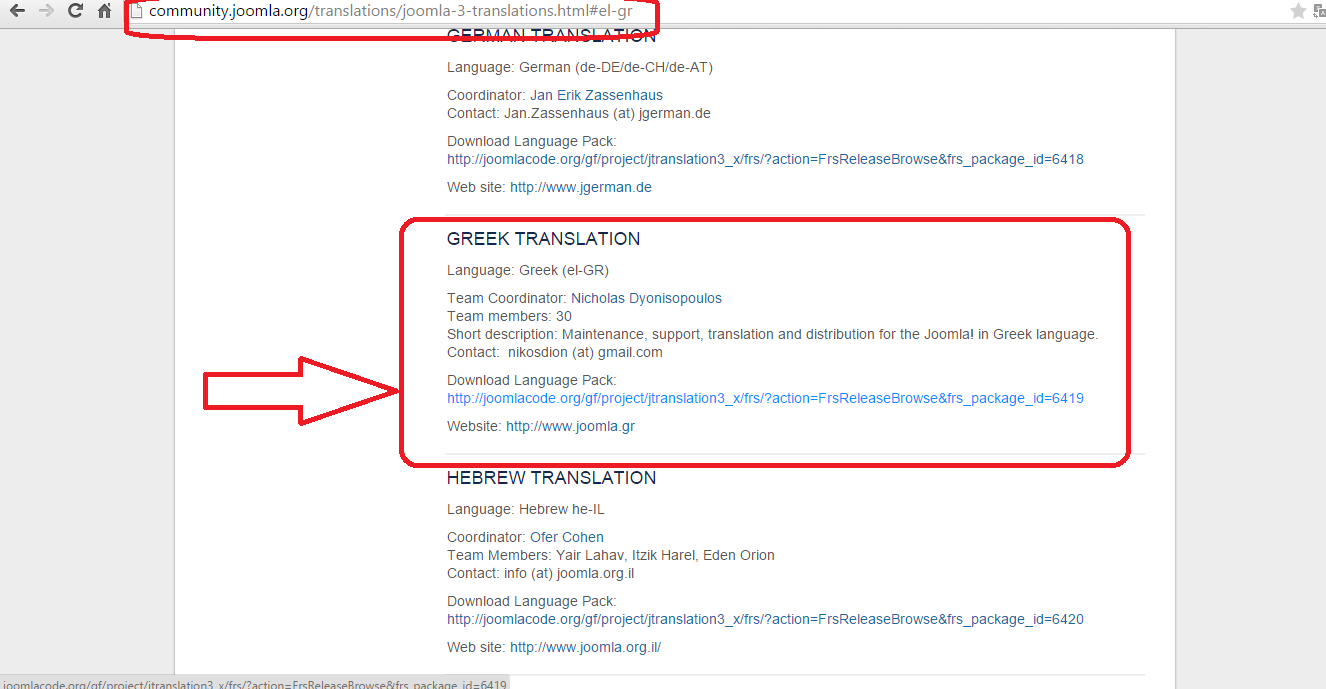Click the contact 'info (at) joomla.org.il'
This screenshot has width=1326, height=689.
tap(569, 574)
